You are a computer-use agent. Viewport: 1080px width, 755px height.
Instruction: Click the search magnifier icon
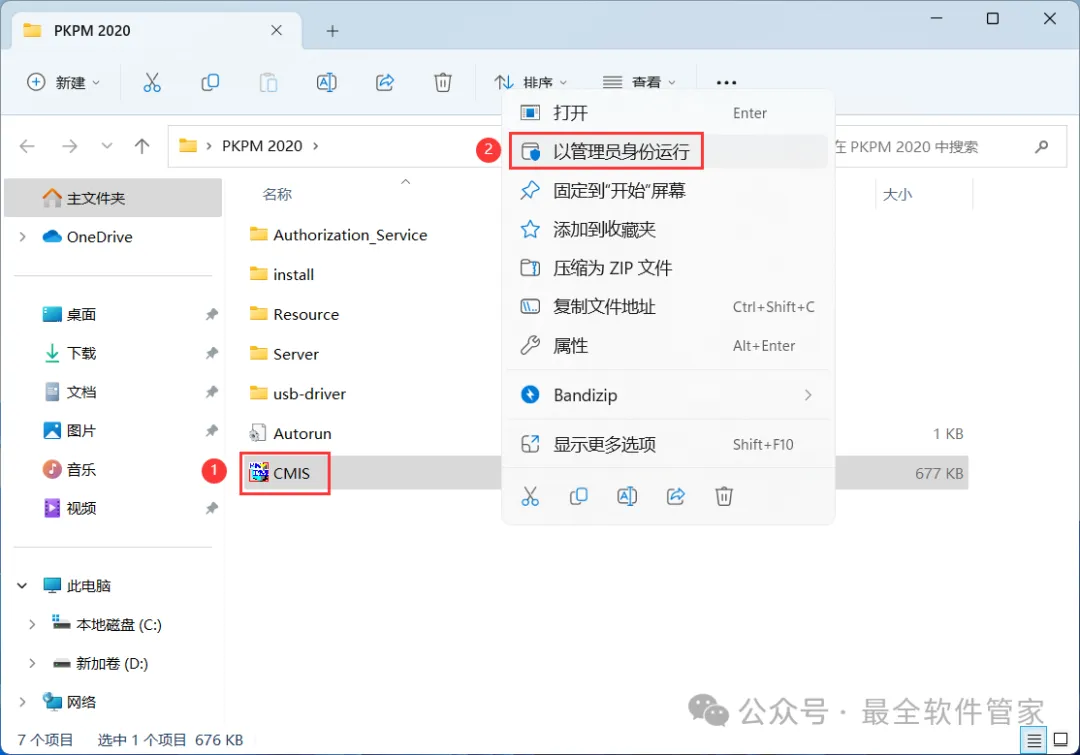click(1041, 146)
